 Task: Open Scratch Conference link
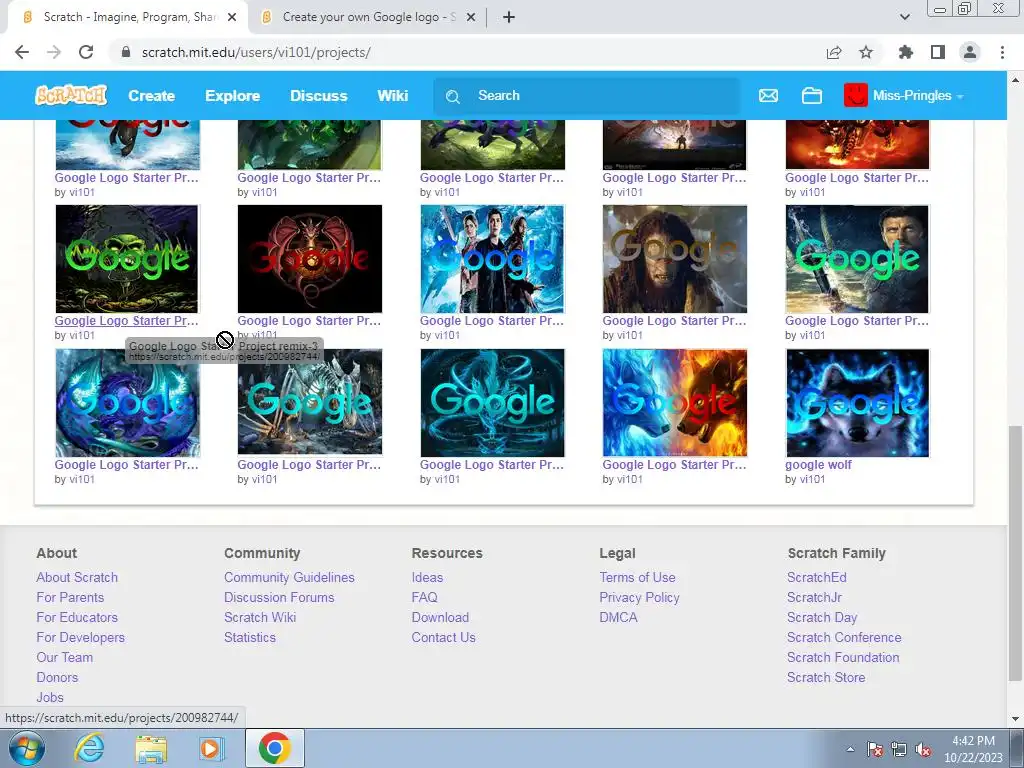pyautogui.click(x=844, y=637)
